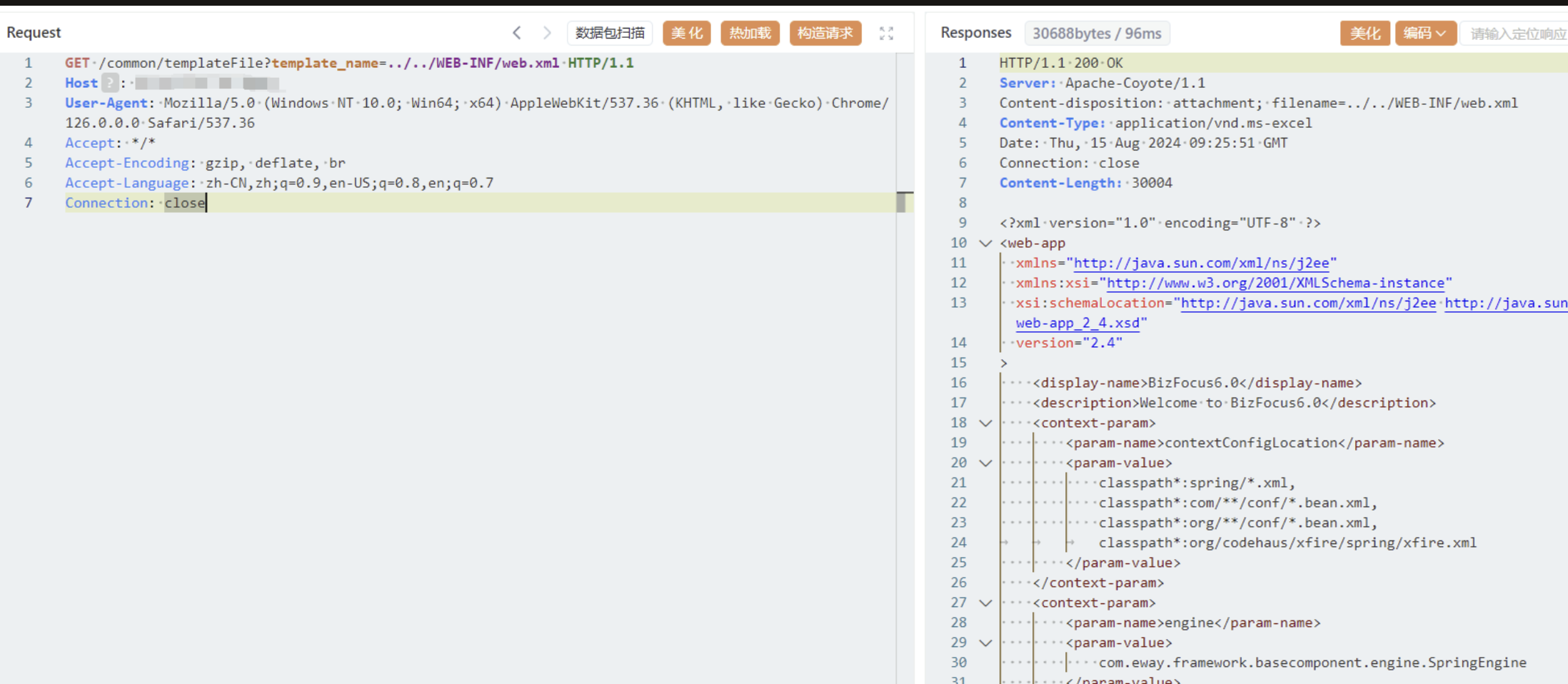1568x684 pixels.
Task: Click the version="2.4" attribute line
Action: pyautogui.click(x=1069, y=343)
